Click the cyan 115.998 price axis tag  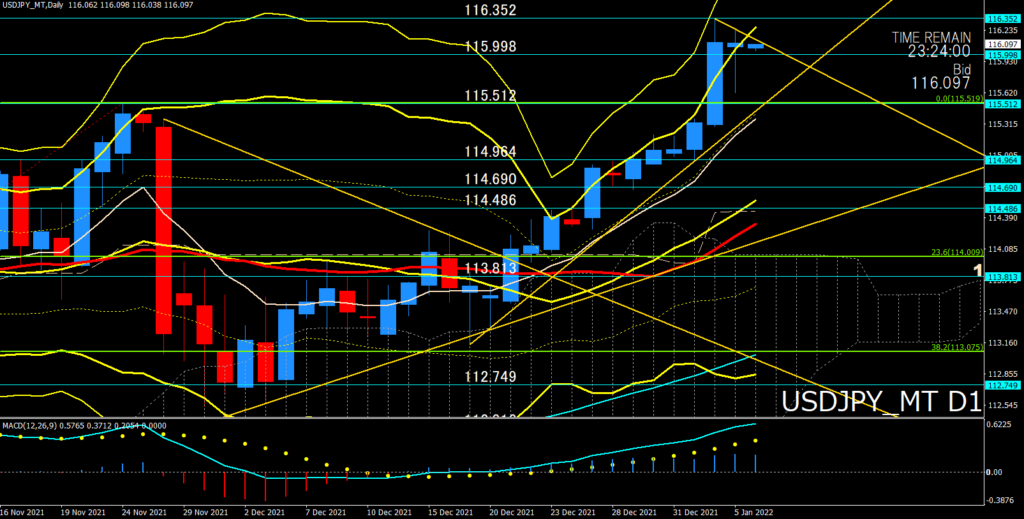(x=1003, y=55)
